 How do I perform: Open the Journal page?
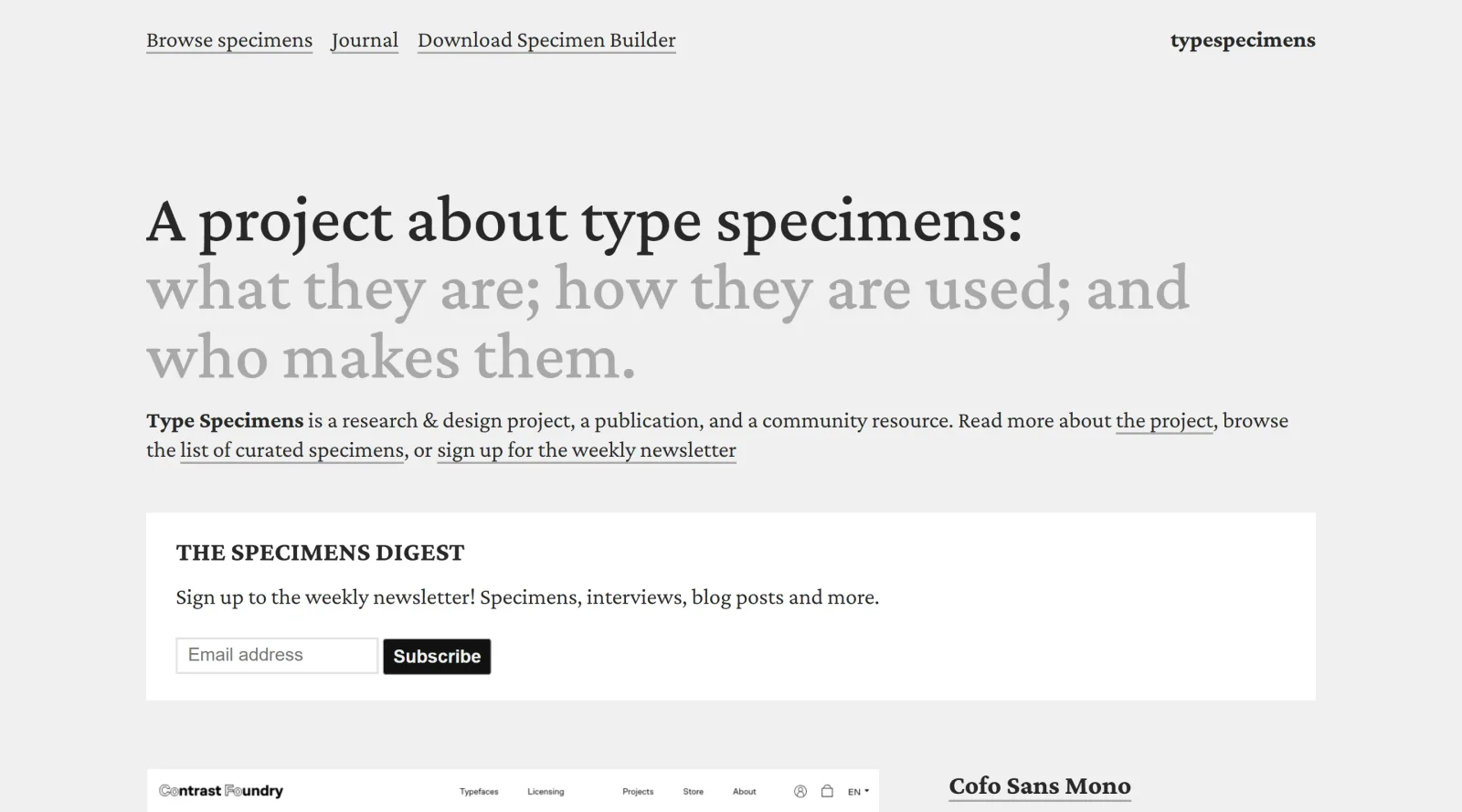[x=365, y=40]
